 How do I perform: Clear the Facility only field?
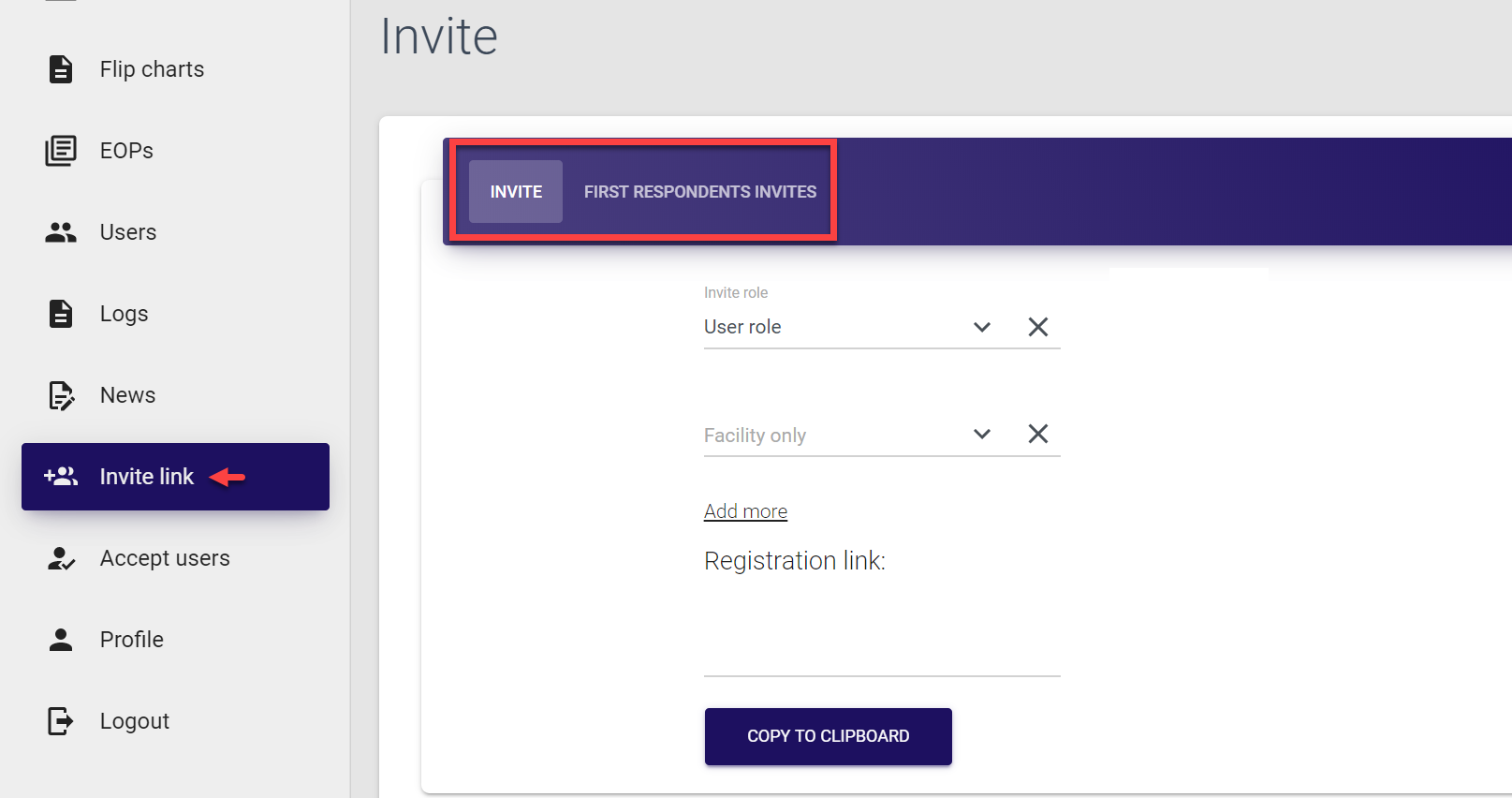(x=1038, y=434)
